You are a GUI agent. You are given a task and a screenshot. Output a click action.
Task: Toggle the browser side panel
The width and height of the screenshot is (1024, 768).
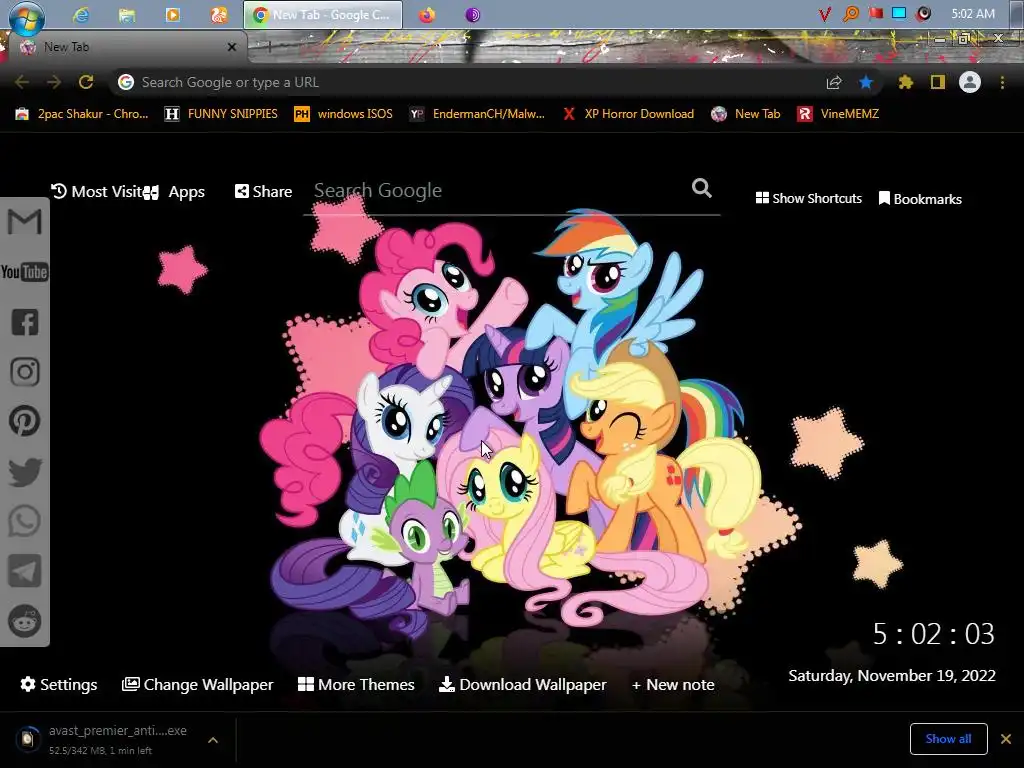point(938,82)
